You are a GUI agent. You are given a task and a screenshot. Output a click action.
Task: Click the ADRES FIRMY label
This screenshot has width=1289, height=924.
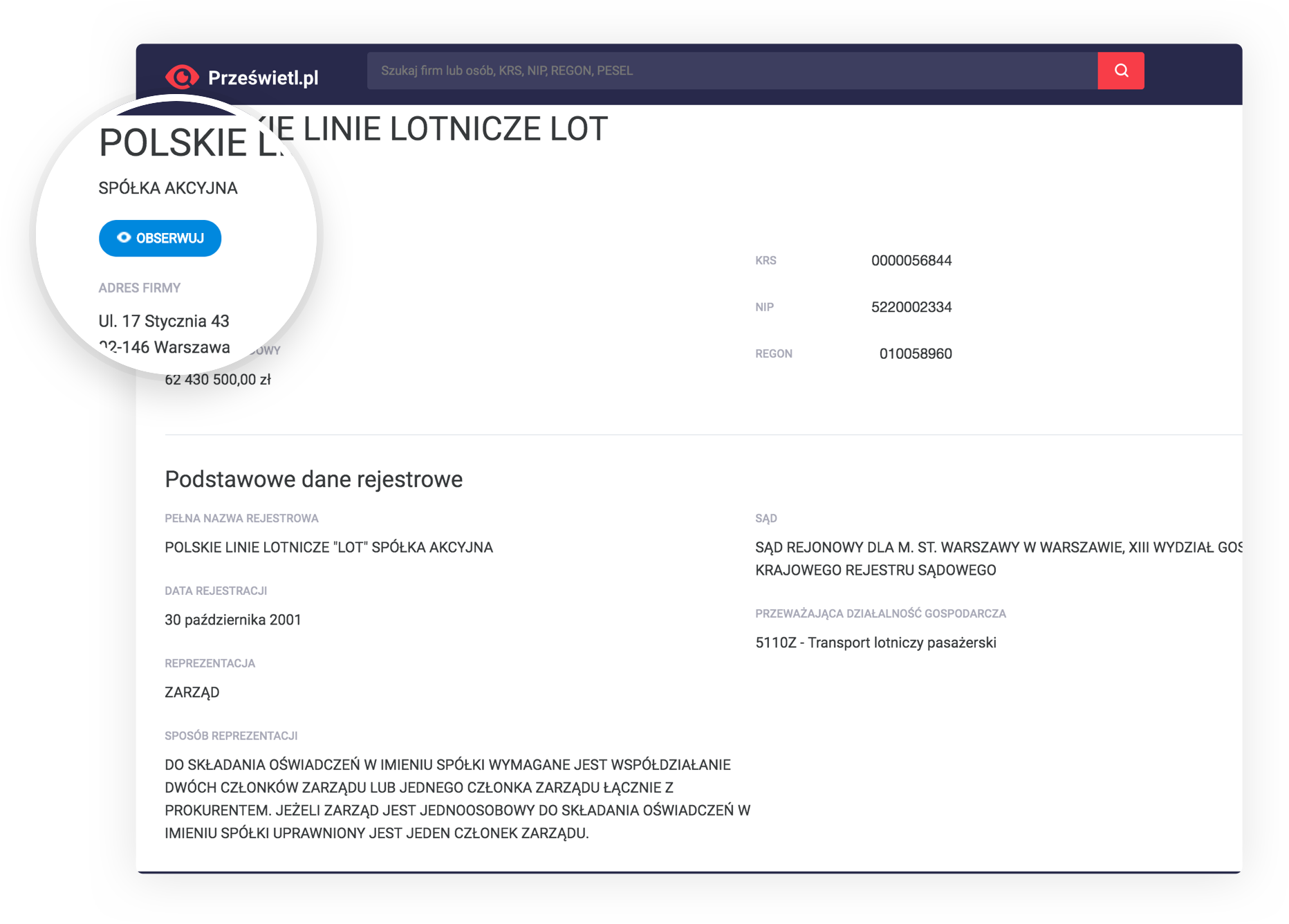[x=139, y=288]
